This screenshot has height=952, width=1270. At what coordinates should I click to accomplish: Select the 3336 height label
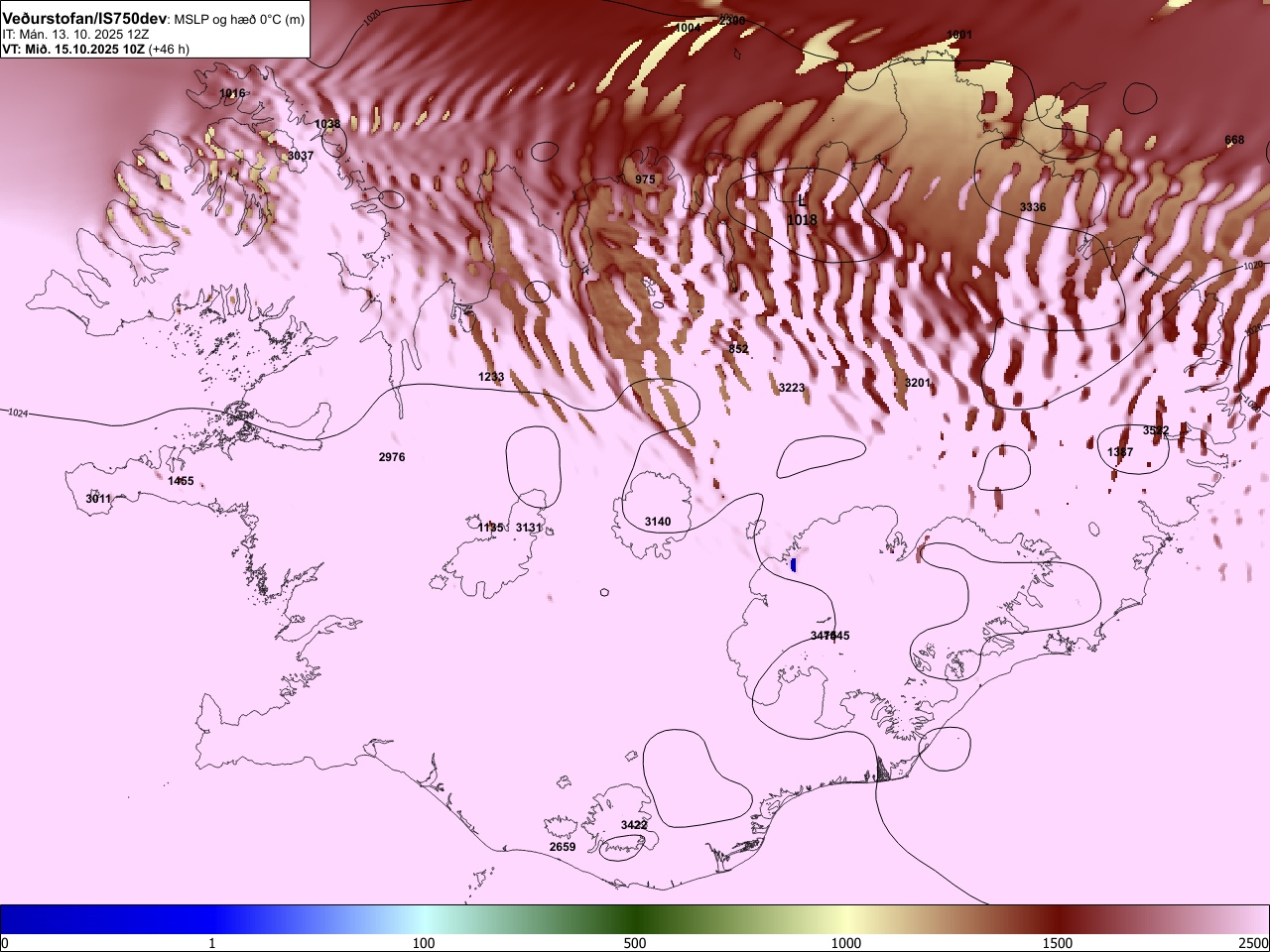point(1033,207)
